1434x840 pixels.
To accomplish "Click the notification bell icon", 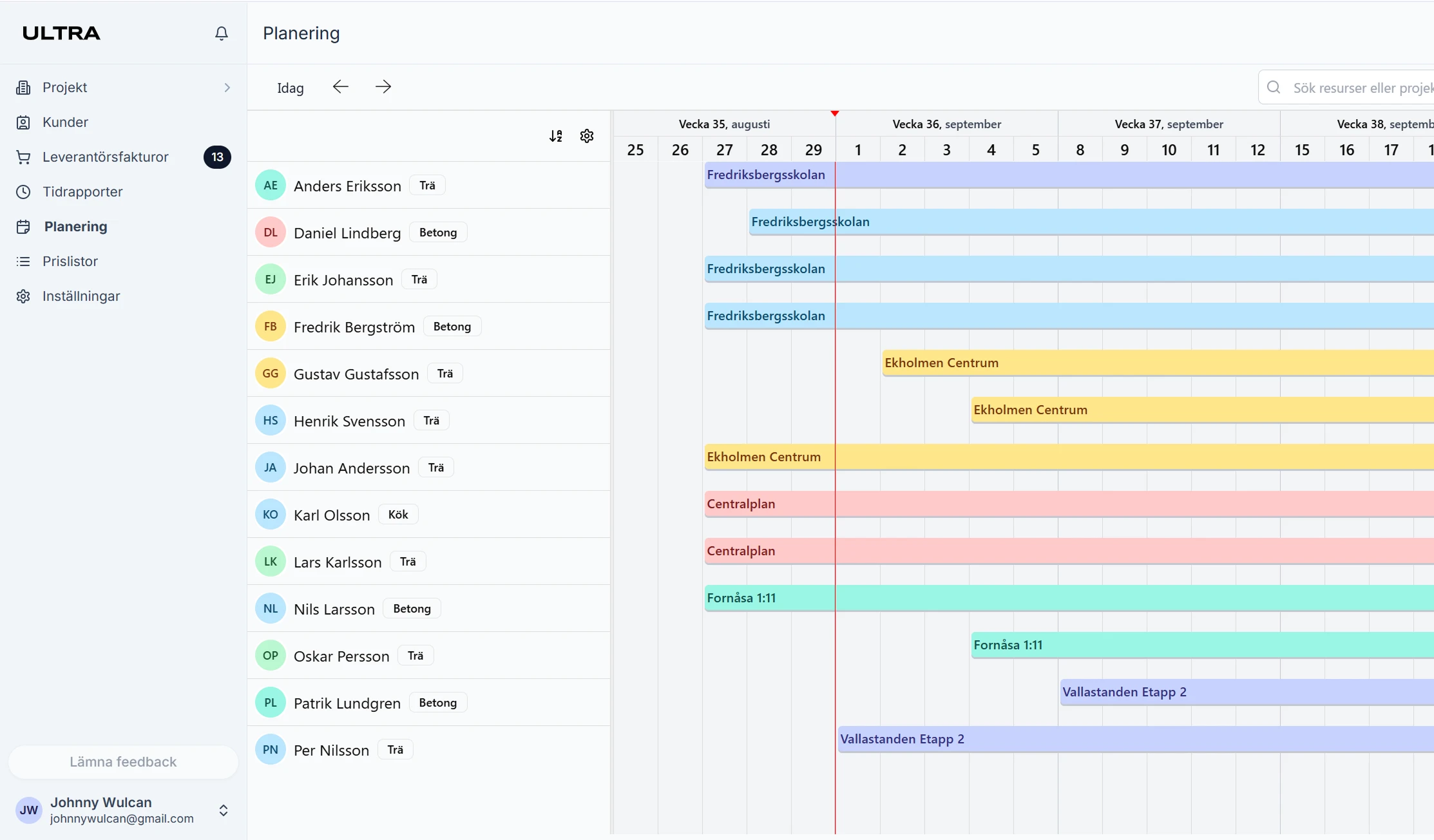I will click(x=221, y=33).
